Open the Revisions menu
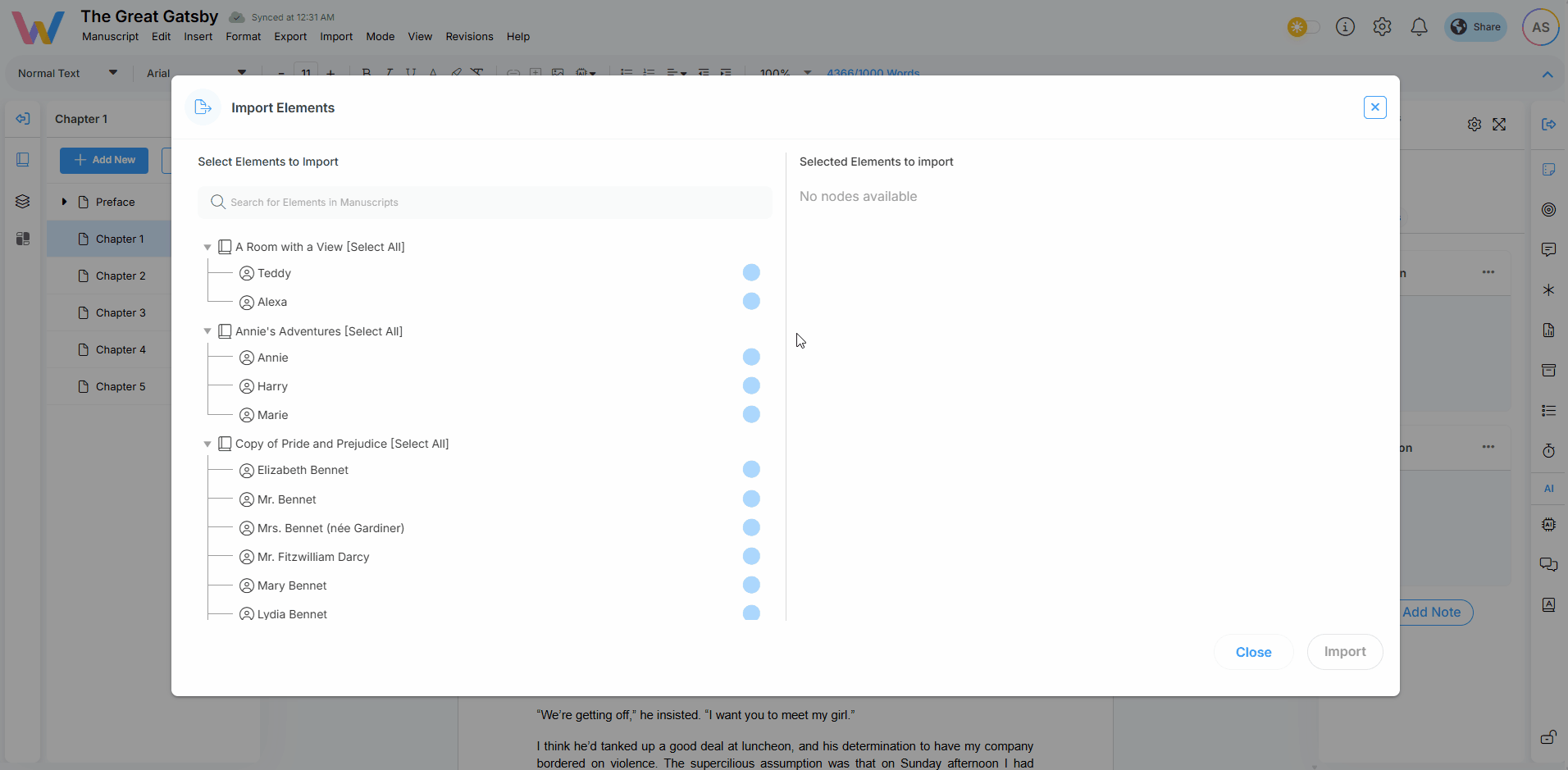The height and width of the screenshot is (770, 1568). [x=469, y=37]
